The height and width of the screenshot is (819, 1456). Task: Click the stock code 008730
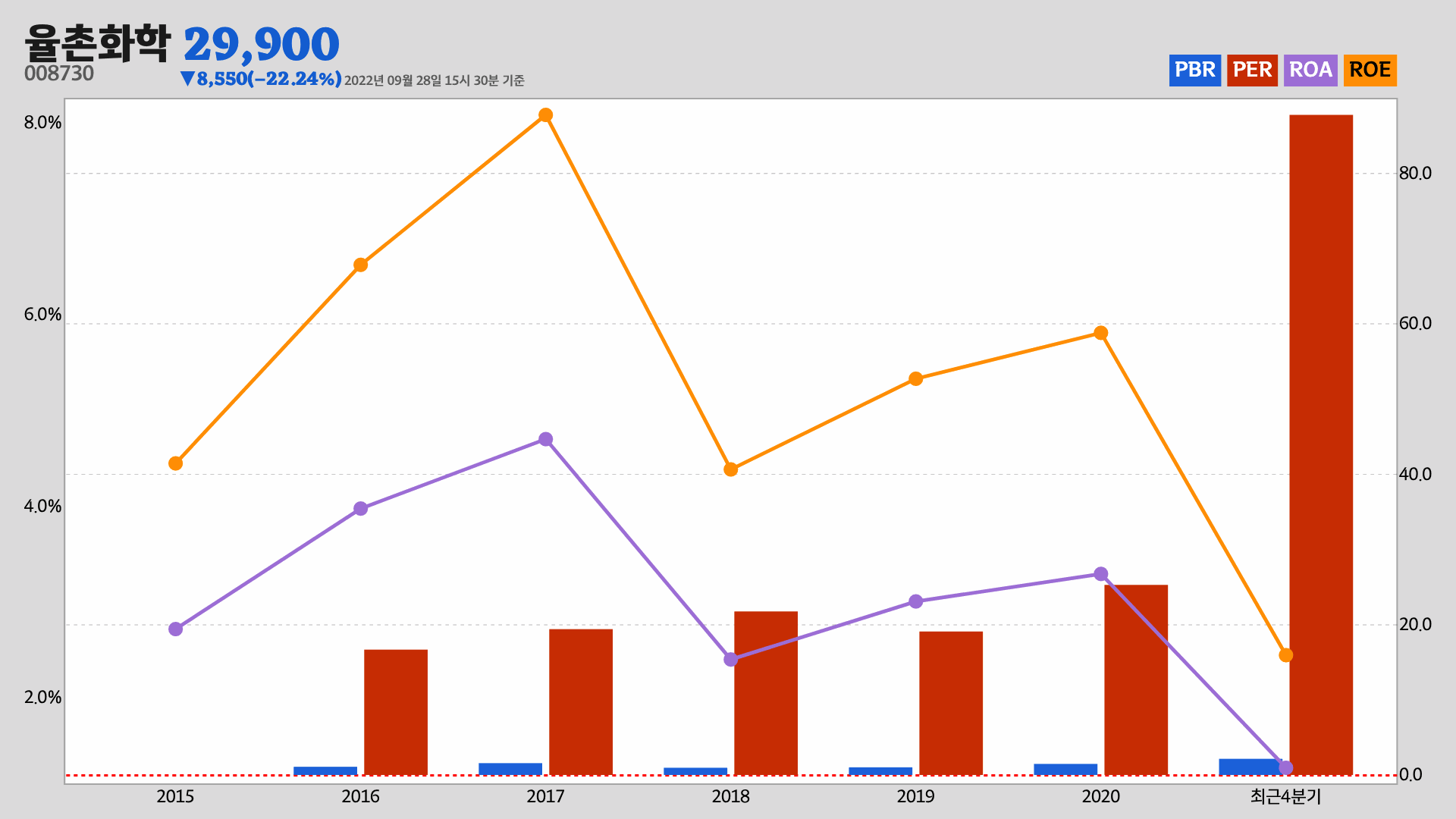(59, 74)
